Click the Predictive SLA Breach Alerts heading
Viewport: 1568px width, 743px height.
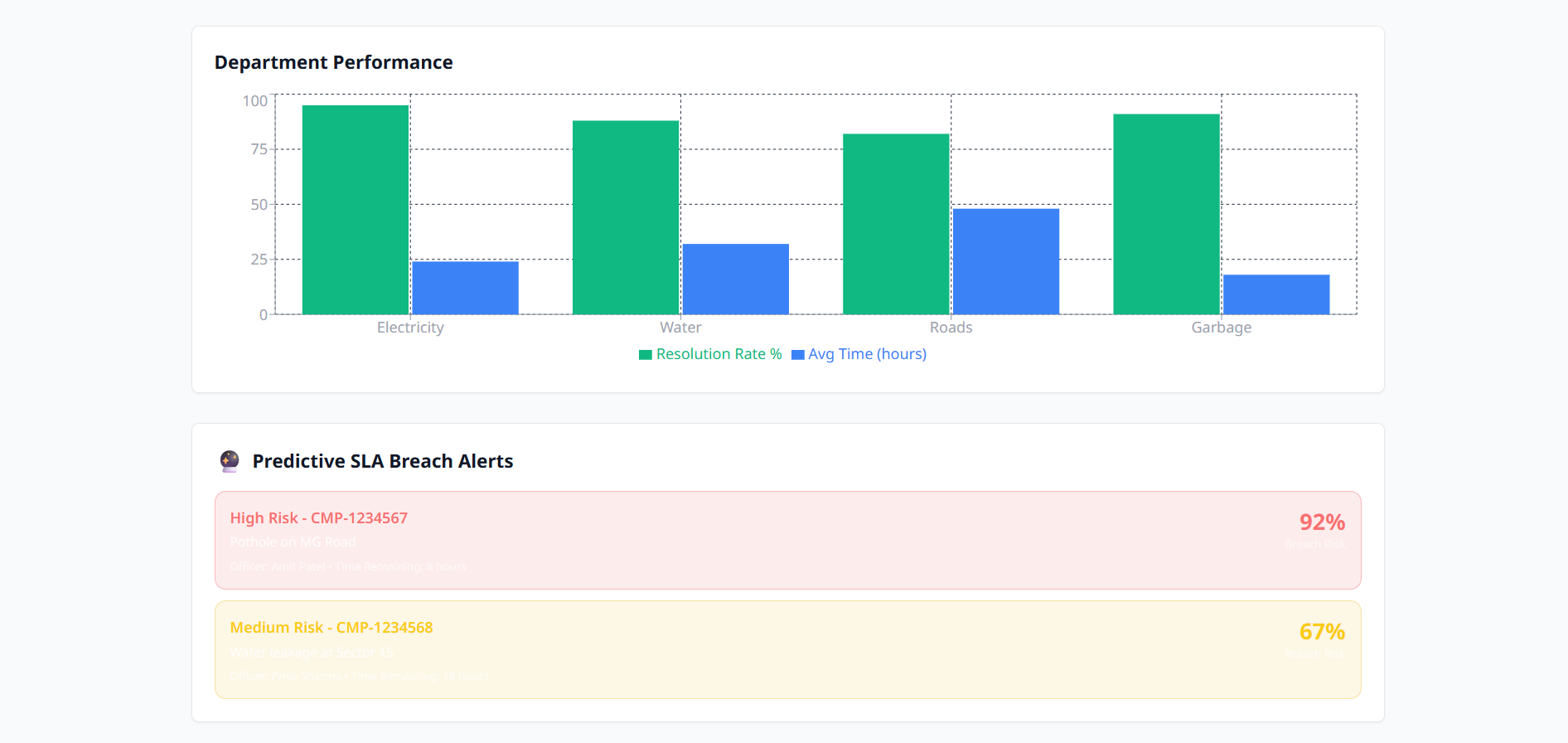[383, 461]
